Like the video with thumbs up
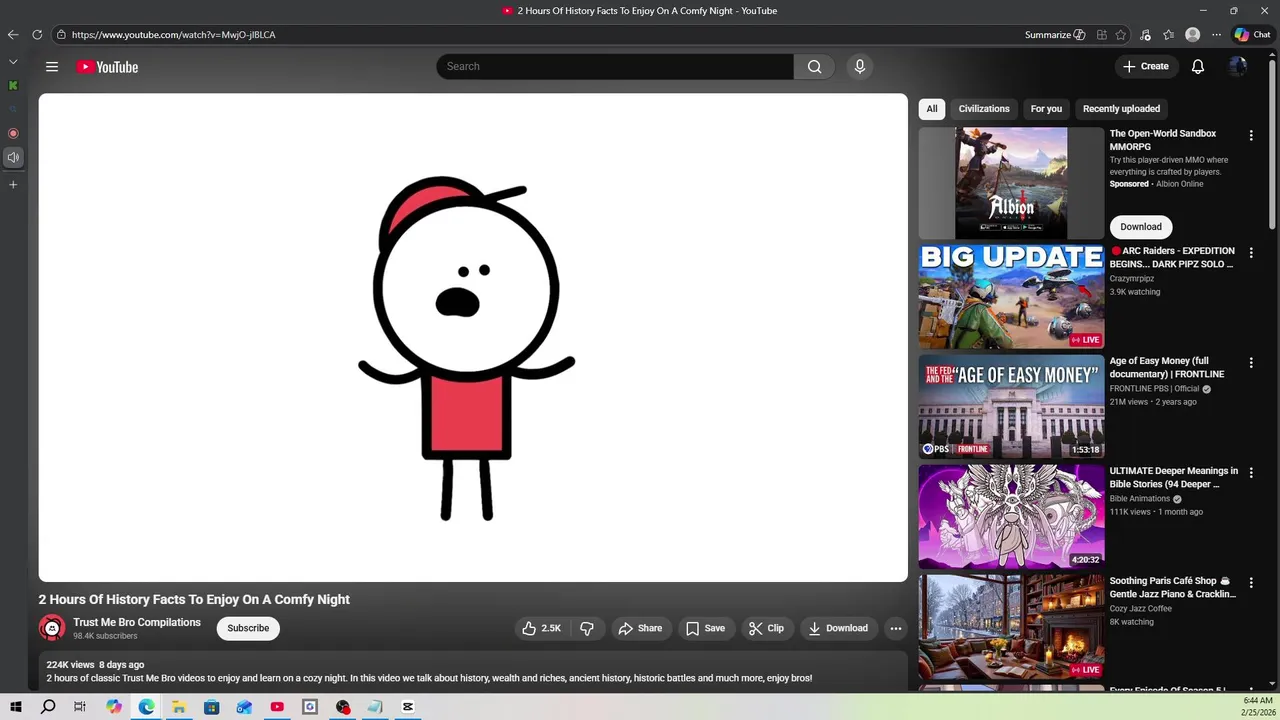 coord(541,628)
